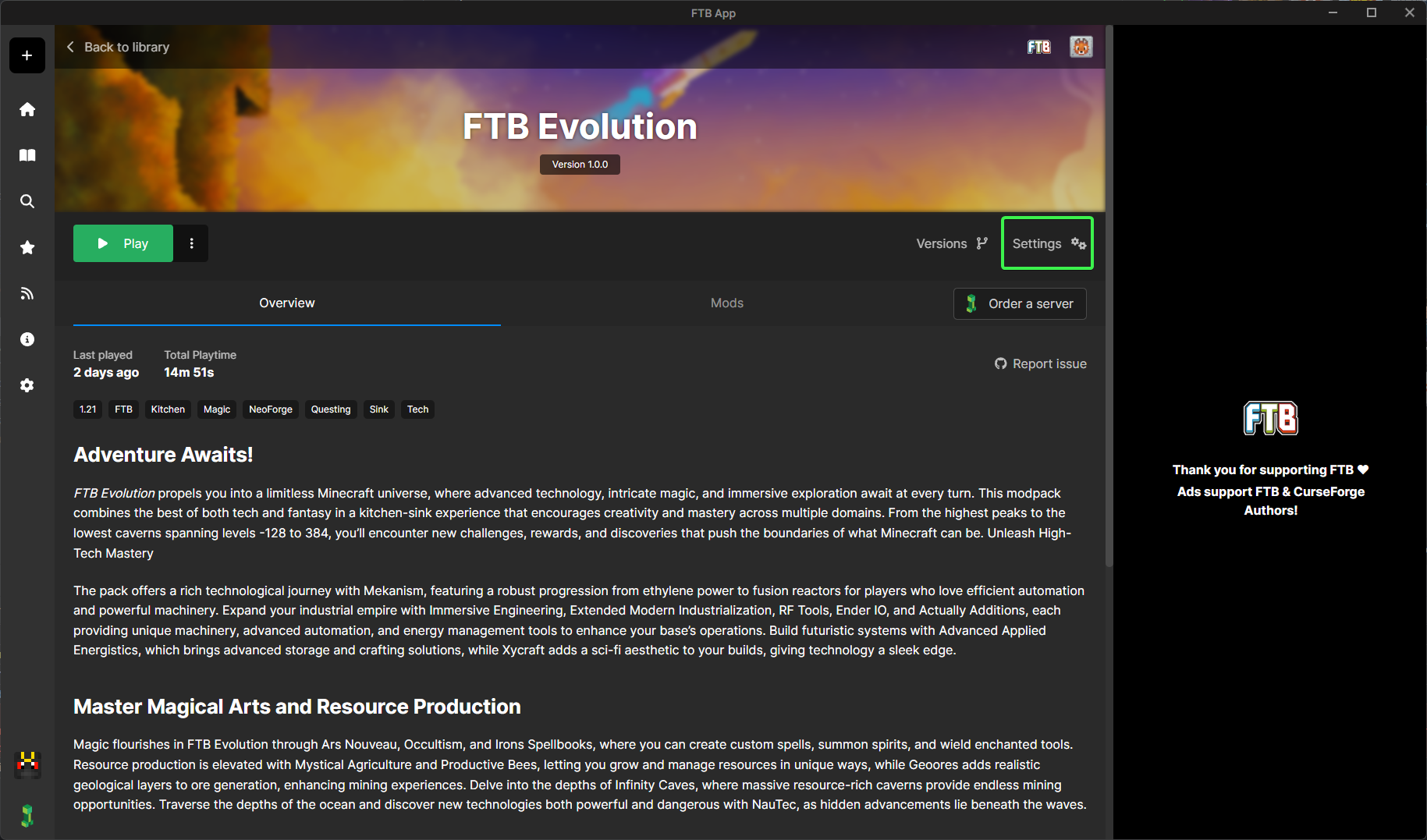Click the Sink tag
Viewport: 1427px width, 840px height.
click(x=379, y=409)
